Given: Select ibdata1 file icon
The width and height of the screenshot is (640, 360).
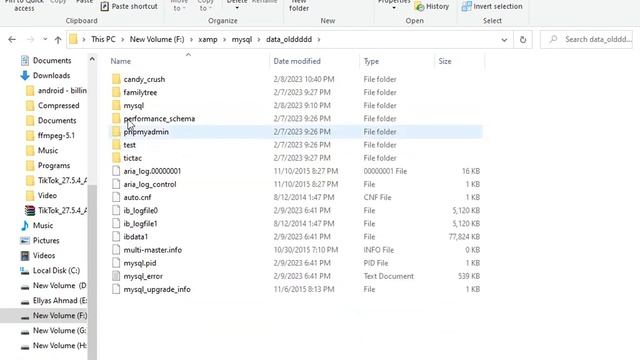Looking at the screenshot, I should tap(116, 237).
